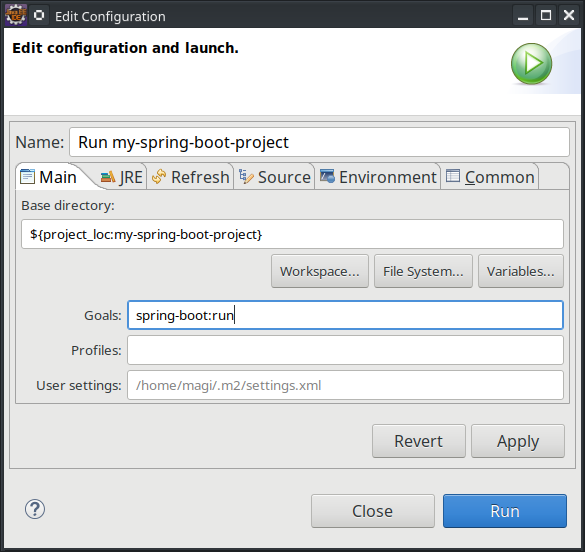The width and height of the screenshot is (585, 552).
Task: Click the File System... button
Action: [423, 271]
